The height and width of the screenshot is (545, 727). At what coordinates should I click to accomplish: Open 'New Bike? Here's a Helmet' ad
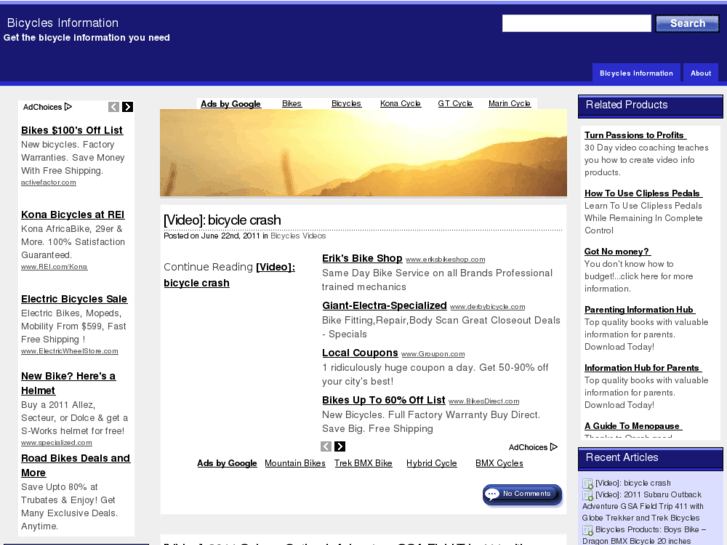[68, 383]
